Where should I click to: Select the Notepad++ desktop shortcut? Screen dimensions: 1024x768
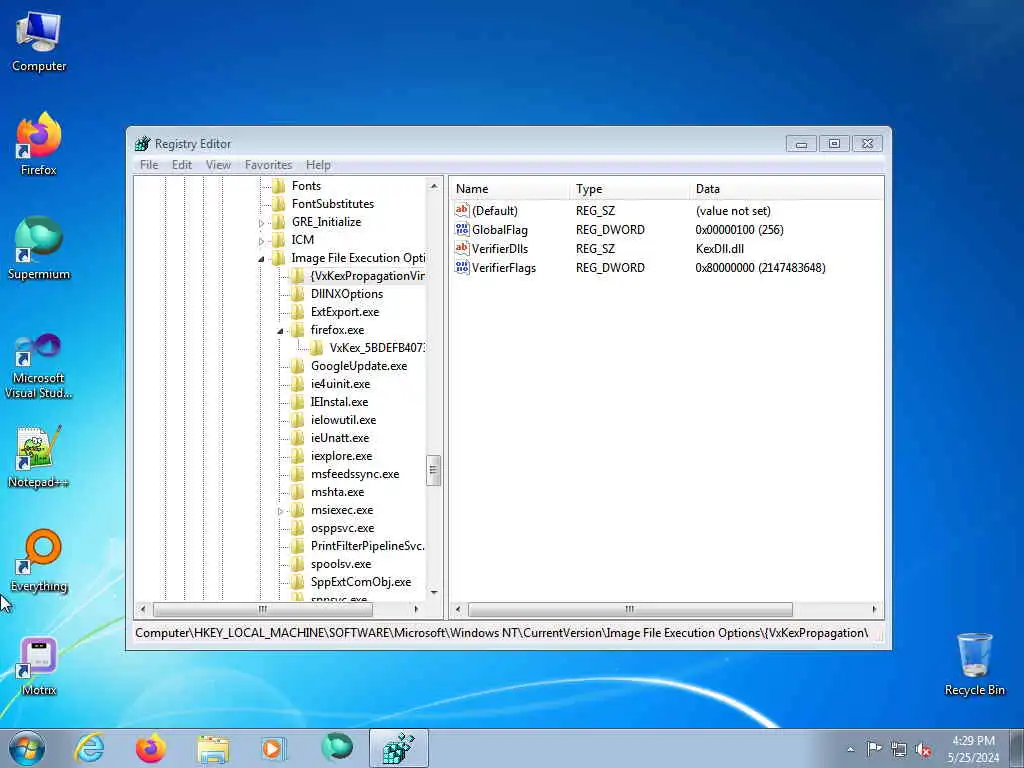(39, 456)
